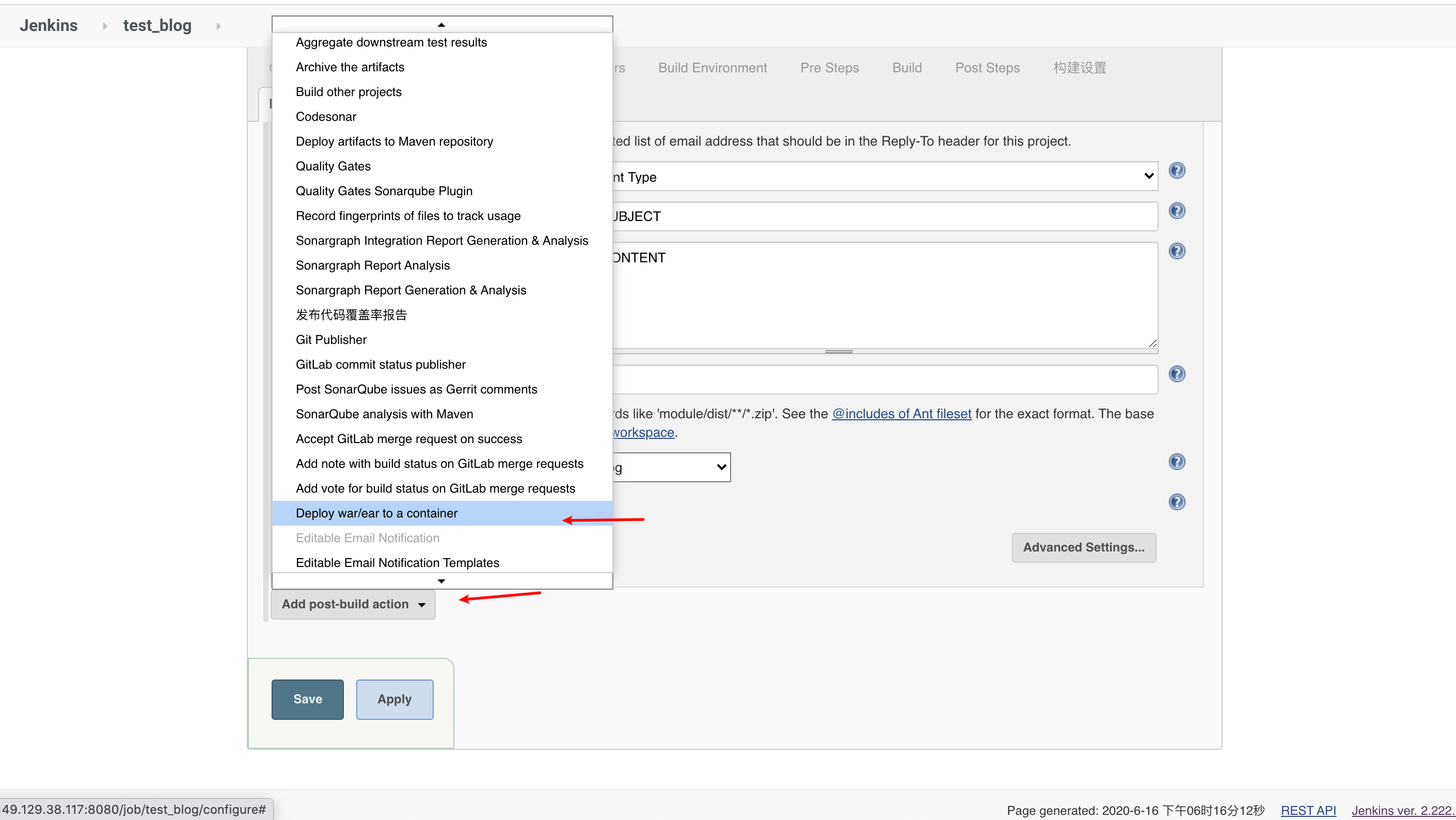Switch to Post Steps tab

[988, 68]
